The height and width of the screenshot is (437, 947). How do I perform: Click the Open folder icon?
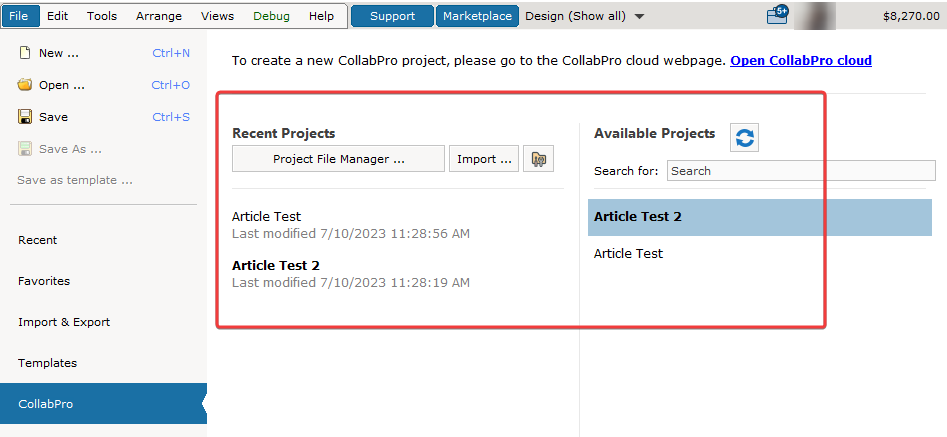tap(24, 85)
